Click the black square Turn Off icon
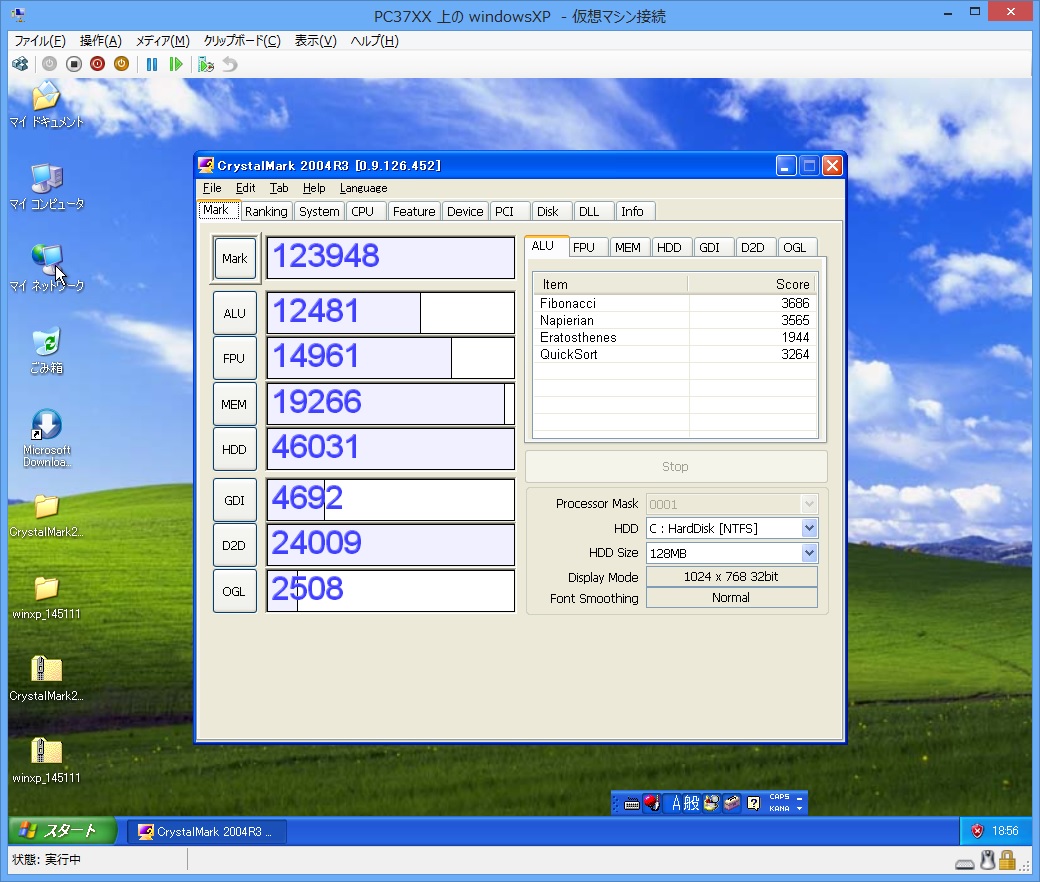 coord(73,64)
